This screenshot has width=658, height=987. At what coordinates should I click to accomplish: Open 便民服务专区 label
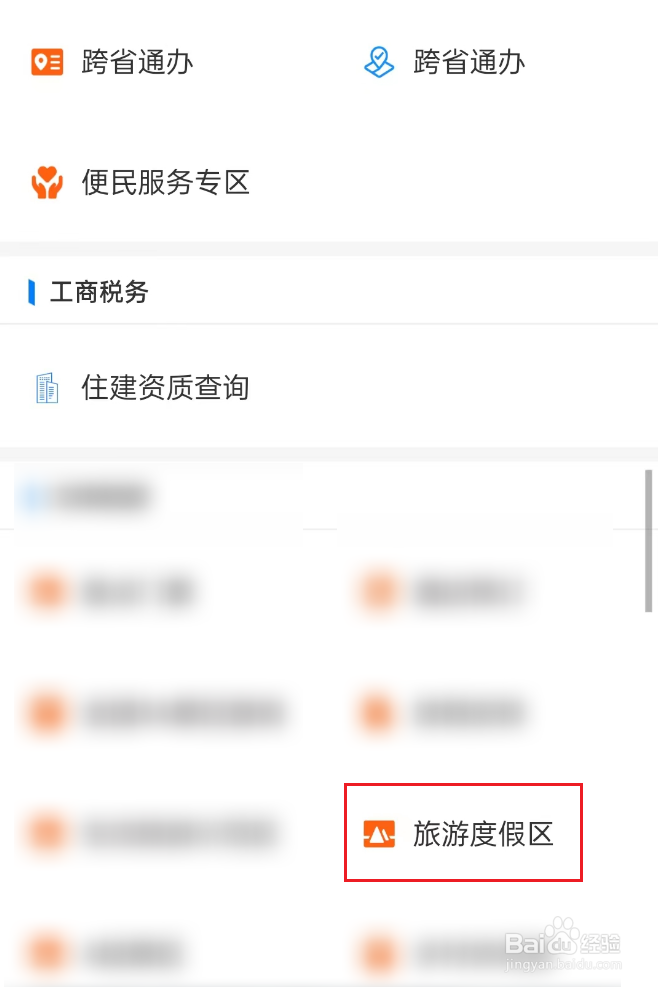coord(166,183)
